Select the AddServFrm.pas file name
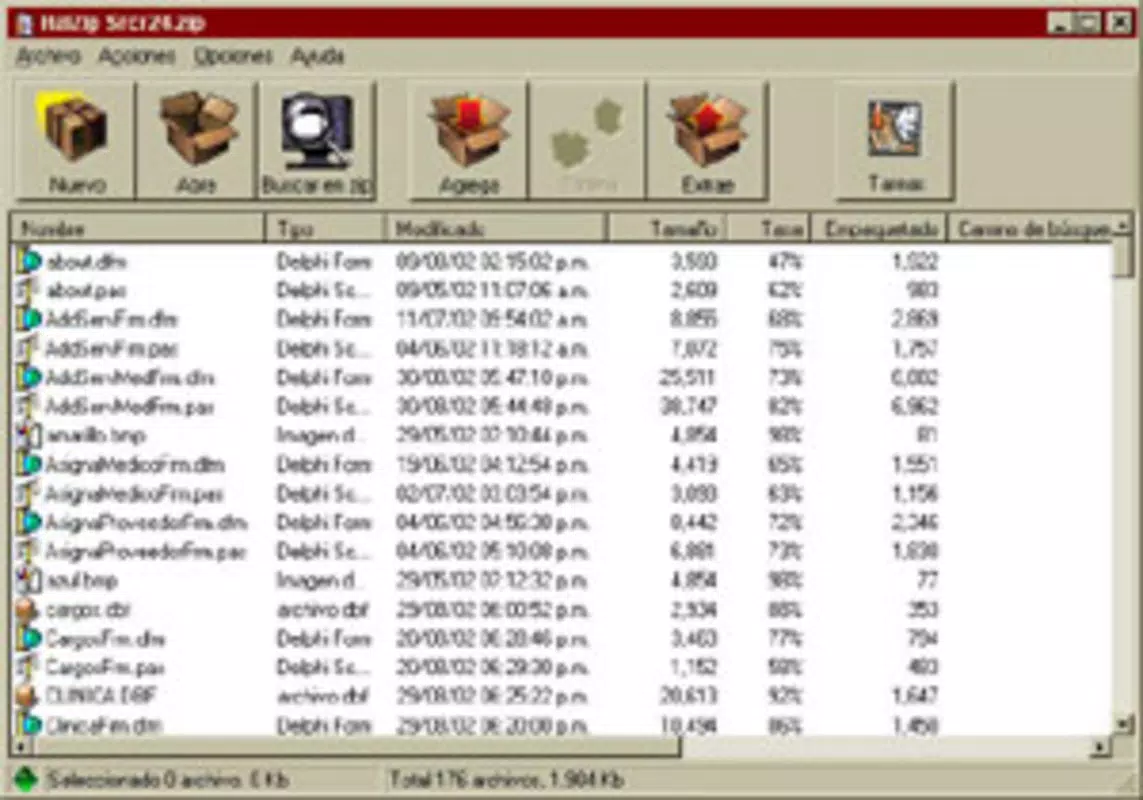 (112, 349)
